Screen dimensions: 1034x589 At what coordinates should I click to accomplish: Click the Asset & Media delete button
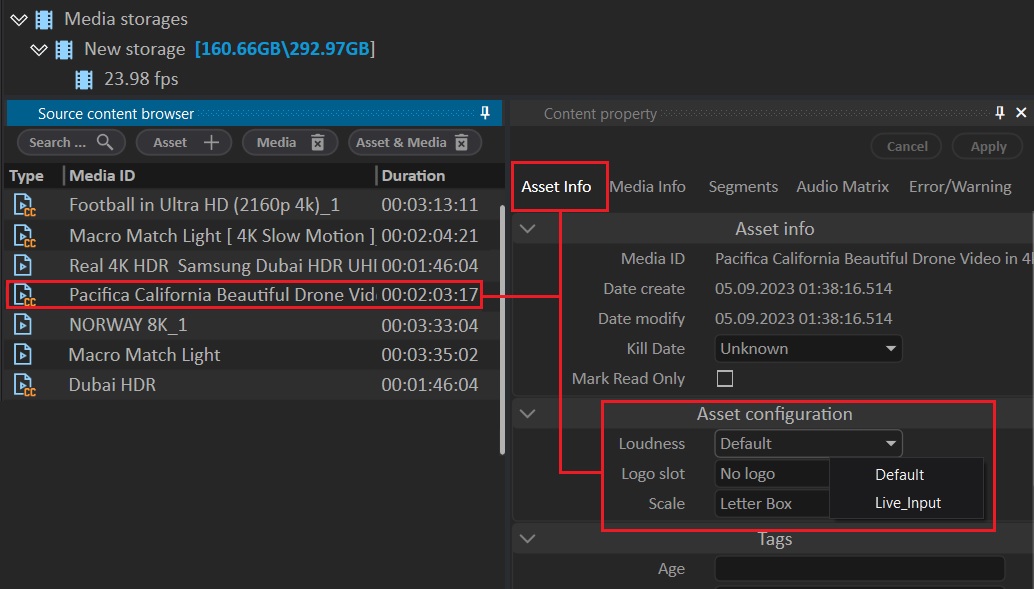(x=415, y=142)
